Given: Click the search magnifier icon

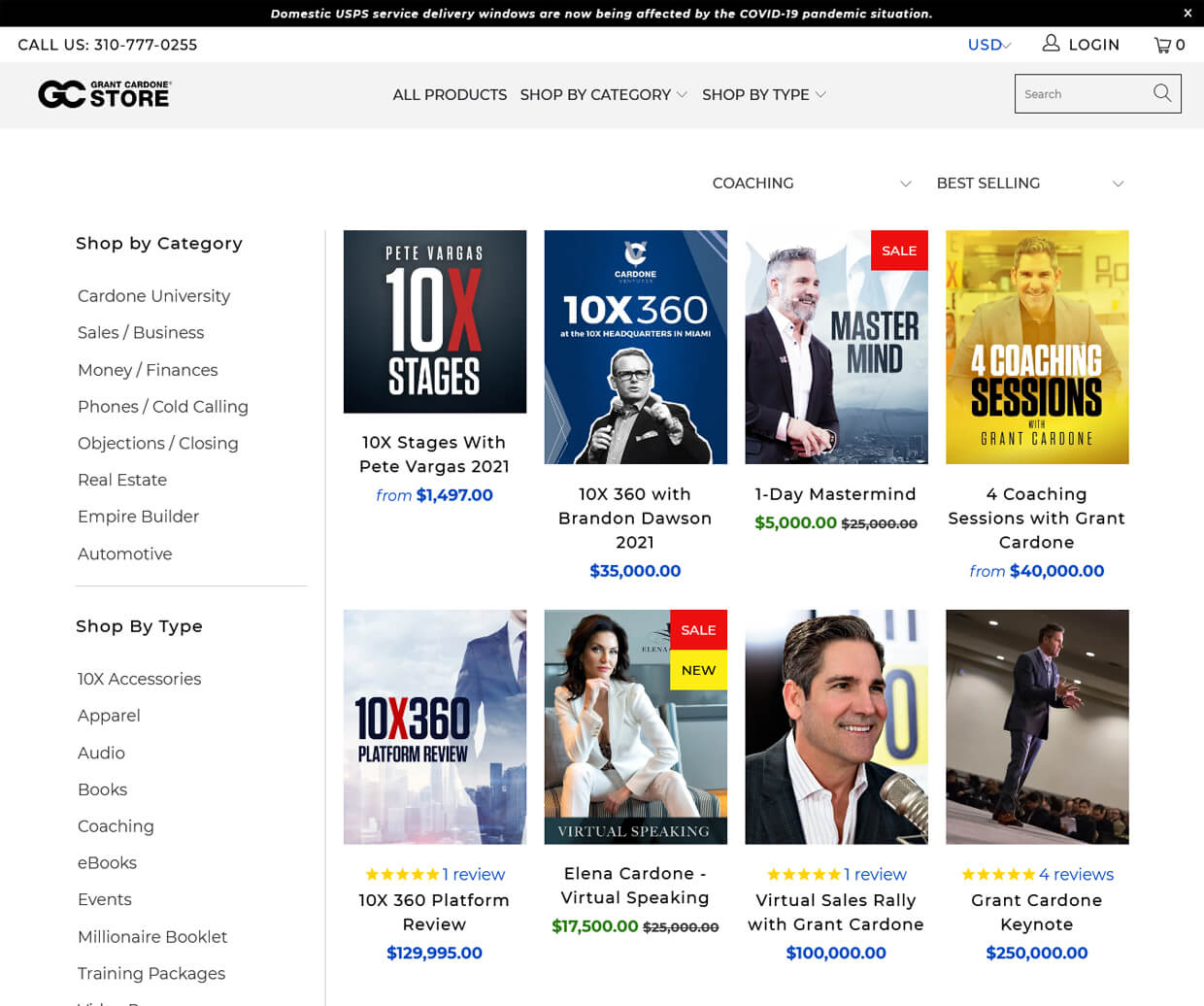Looking at the screenshot, I should [1162, 94].
